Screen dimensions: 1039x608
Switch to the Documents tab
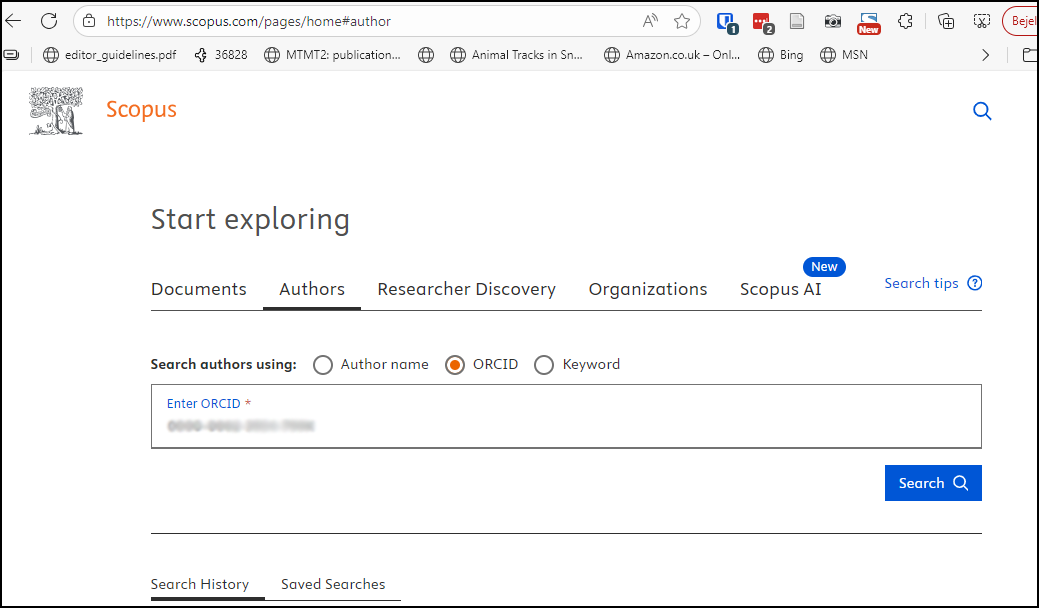coord(199,289)
